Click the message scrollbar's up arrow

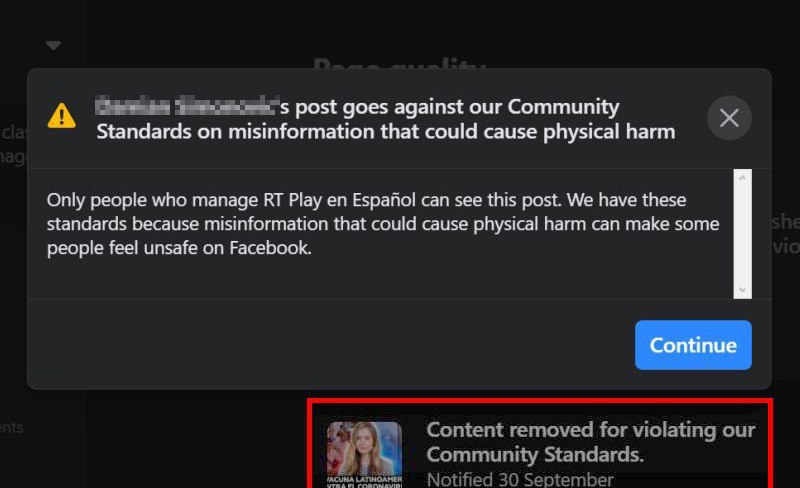(x=742, y=178)
